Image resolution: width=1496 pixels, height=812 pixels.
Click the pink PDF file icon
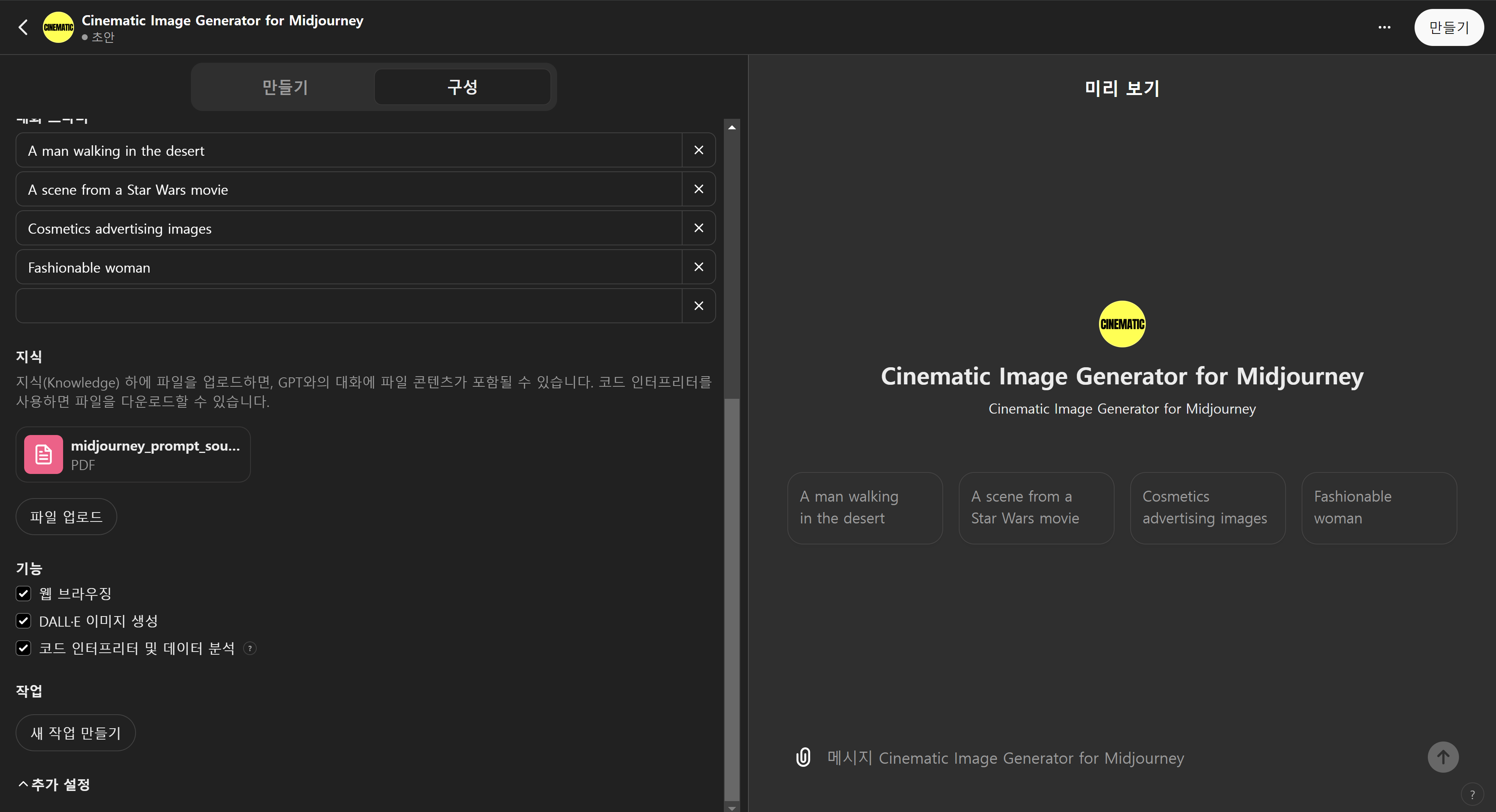coord(44,454)
